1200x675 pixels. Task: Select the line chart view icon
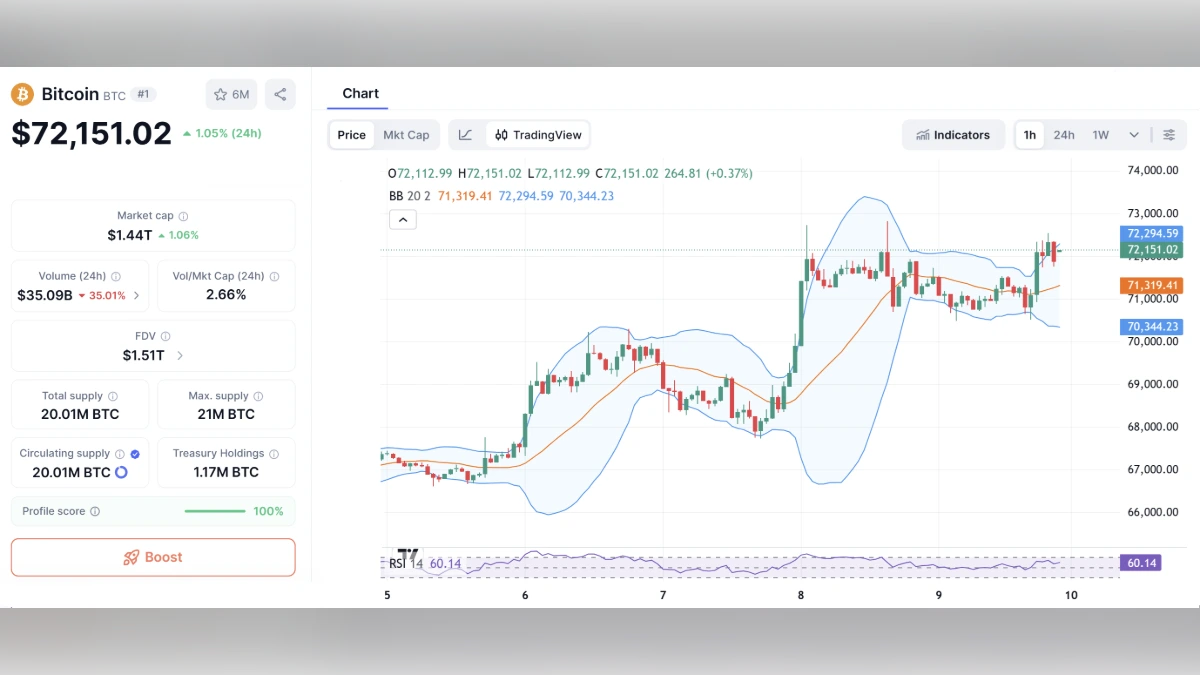pyautogui.click(x=465, y=134)
